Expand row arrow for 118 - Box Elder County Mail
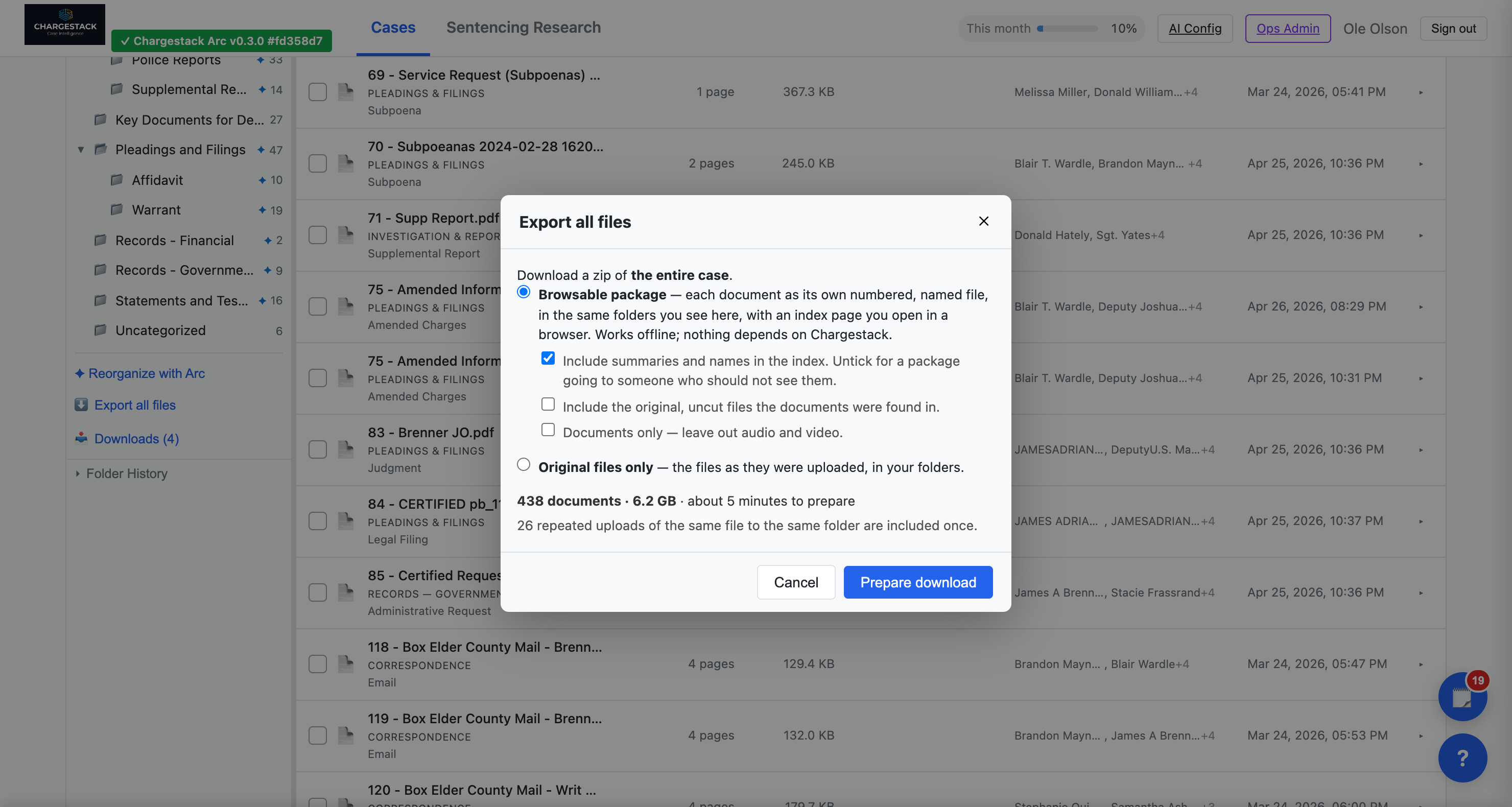This screenshot has height=807, width=1512. click(x=1421, y=664)
